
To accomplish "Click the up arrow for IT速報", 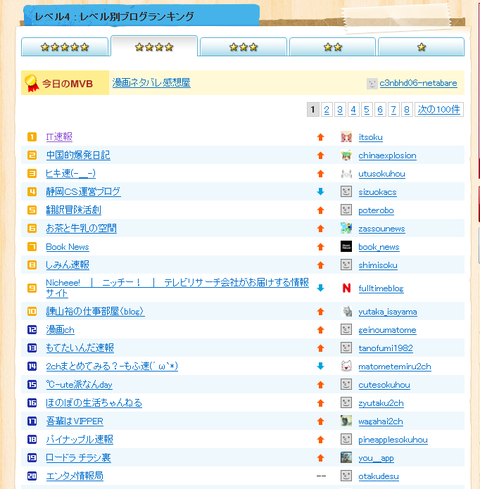I will [x=321, y=137].
